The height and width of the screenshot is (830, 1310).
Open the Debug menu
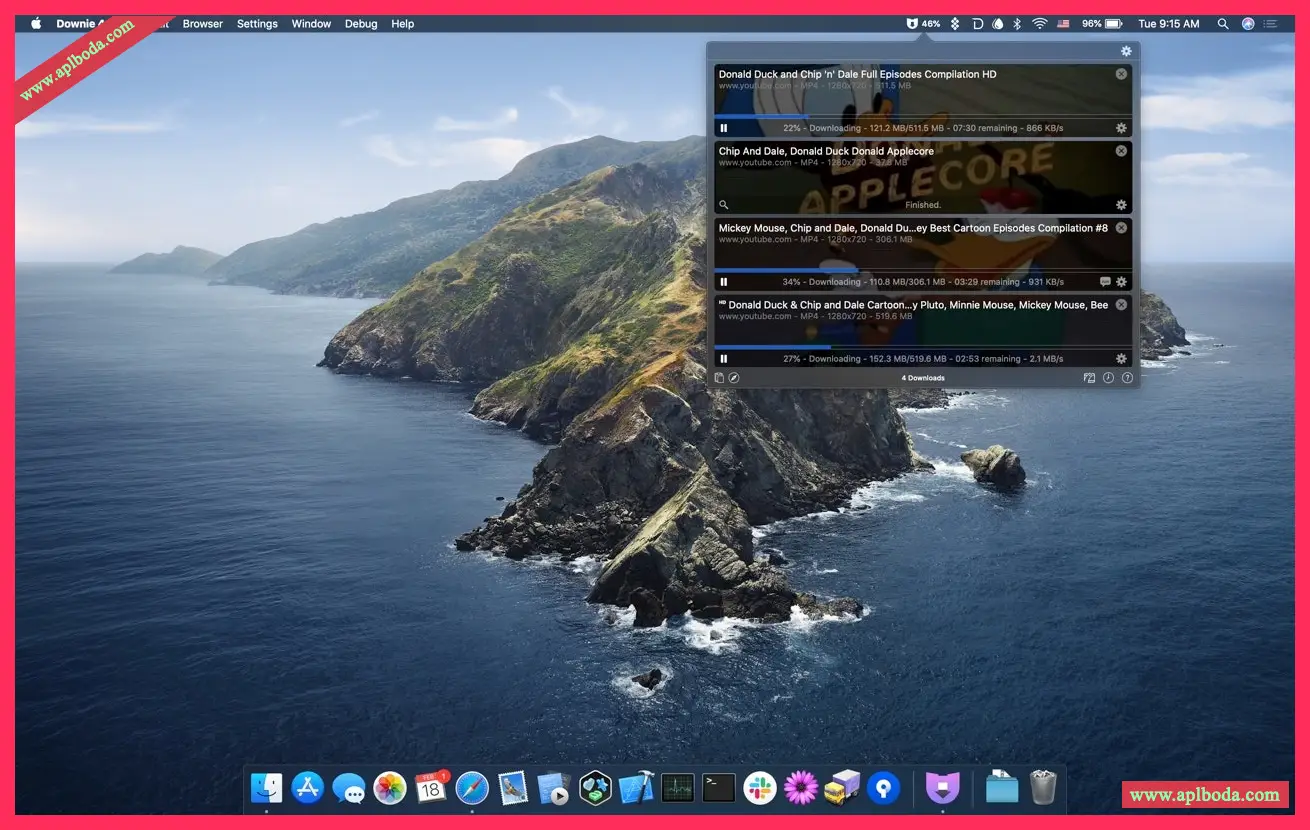tap(361, 23)
